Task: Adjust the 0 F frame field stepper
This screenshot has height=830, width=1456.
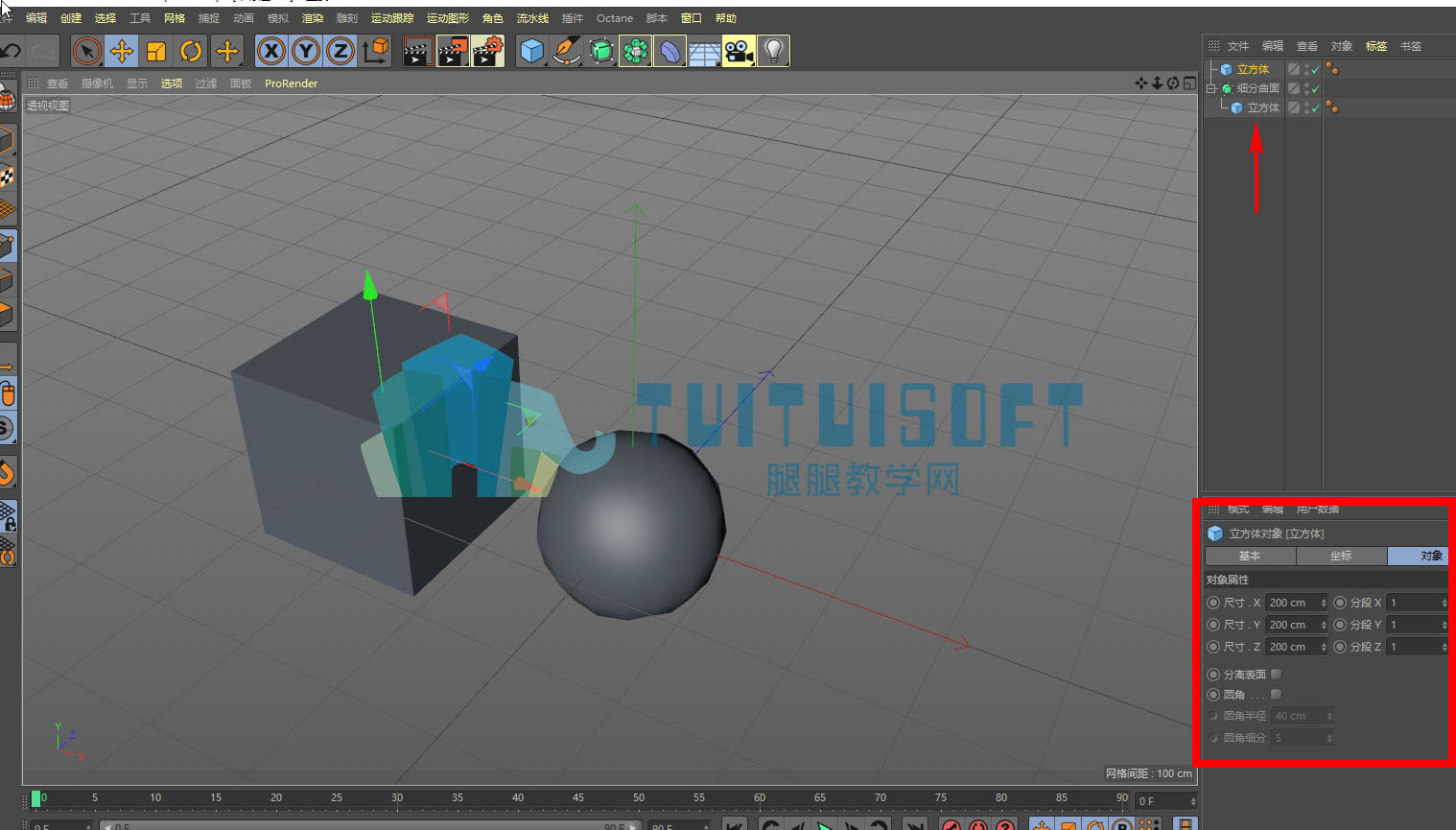Action: coord(1193,801)
